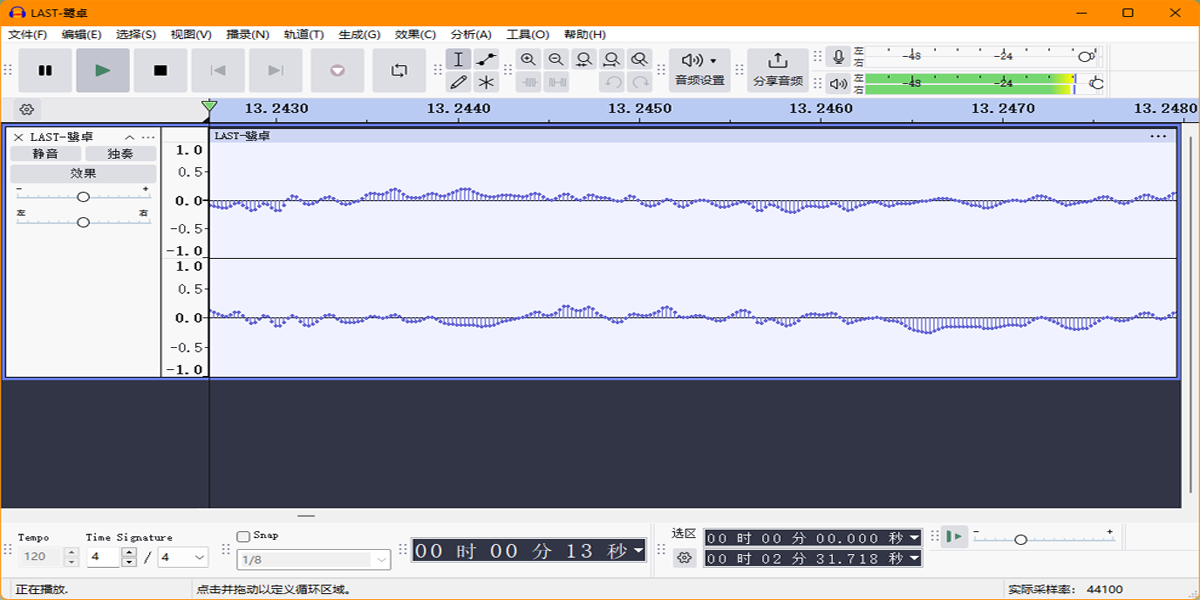
Task: Select the Draw tool
Action: (x=458, y=81)
